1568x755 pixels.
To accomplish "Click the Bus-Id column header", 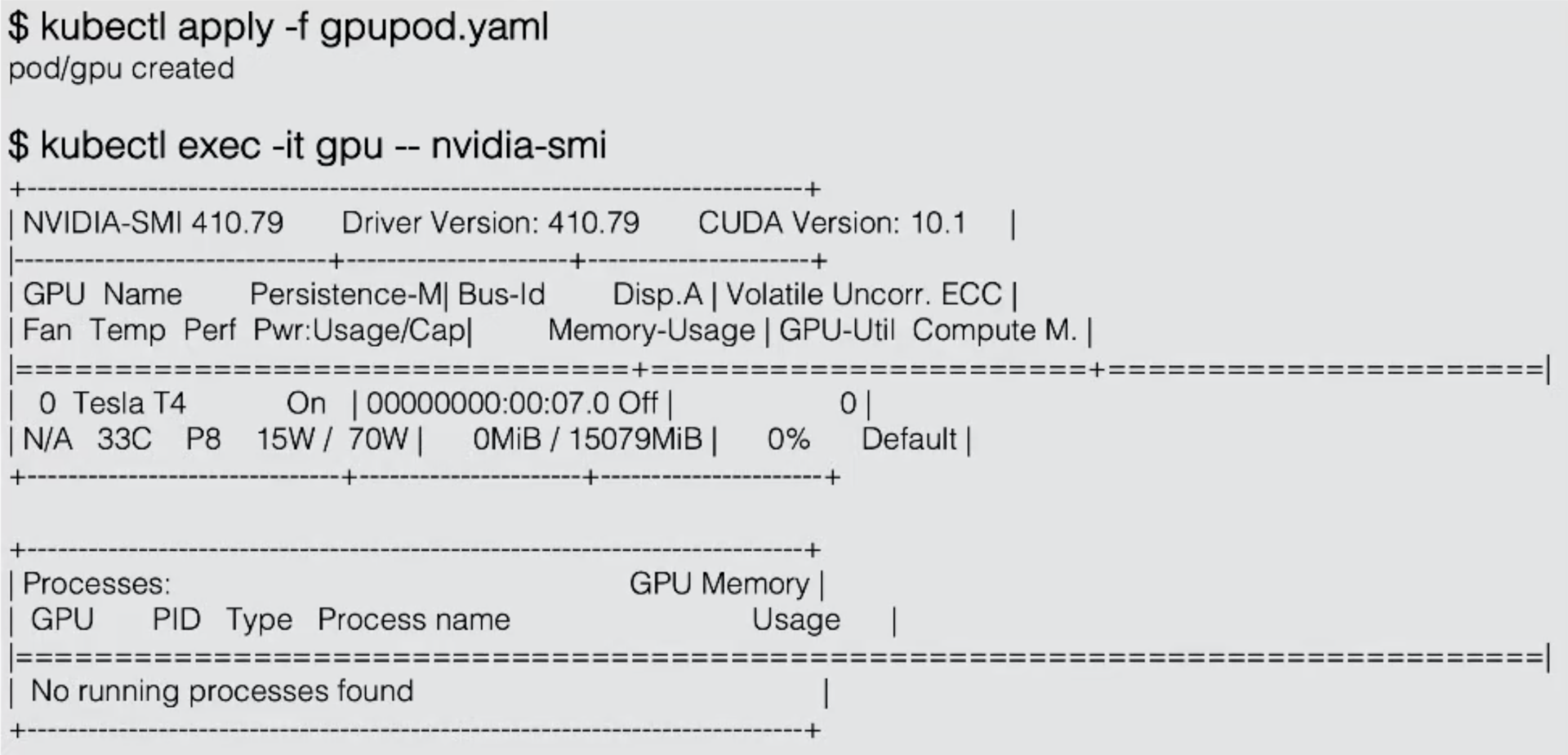I will coord(501,295).
